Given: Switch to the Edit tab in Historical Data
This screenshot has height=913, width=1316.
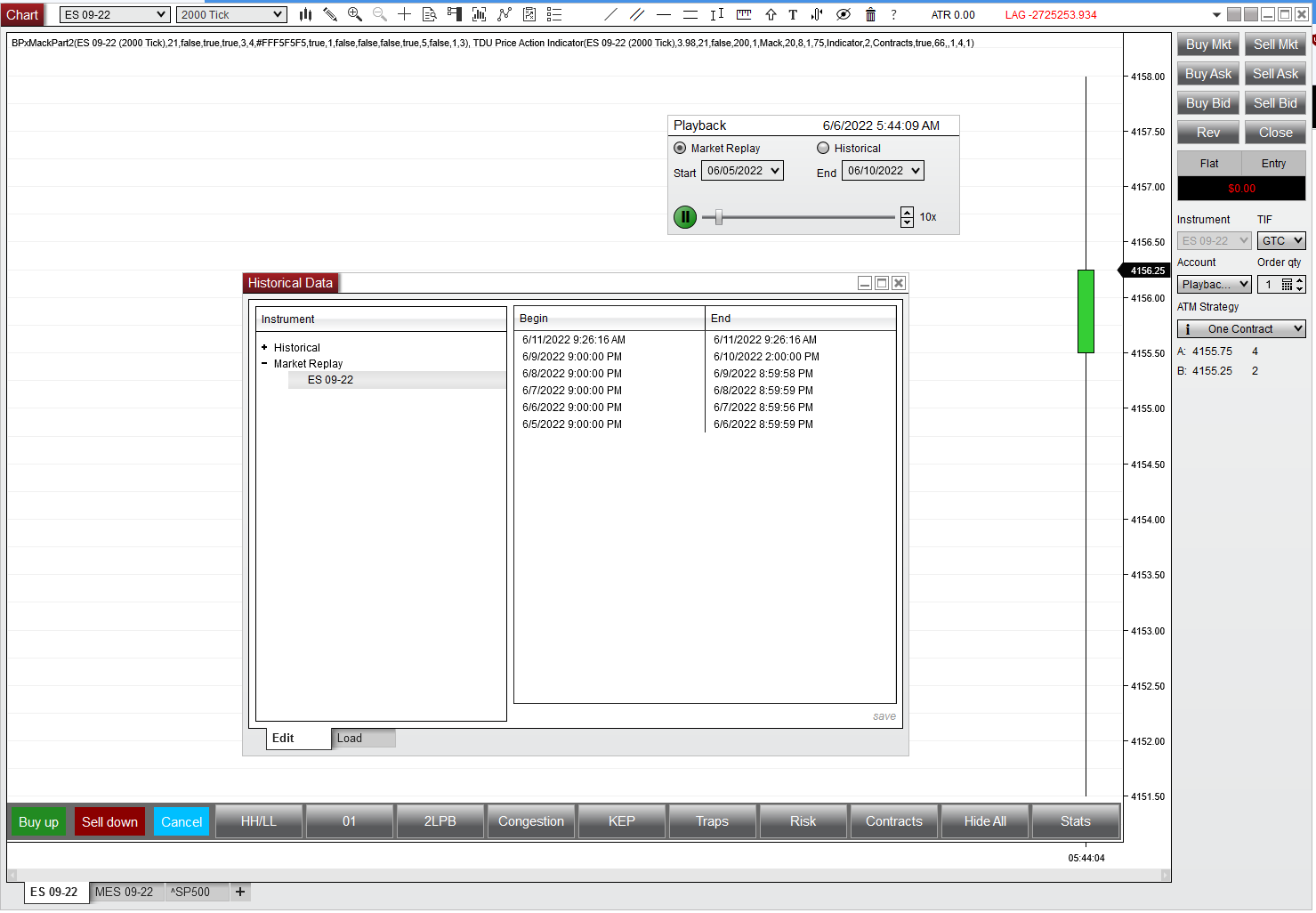Looking at the screenshot, I should [299, 739].
